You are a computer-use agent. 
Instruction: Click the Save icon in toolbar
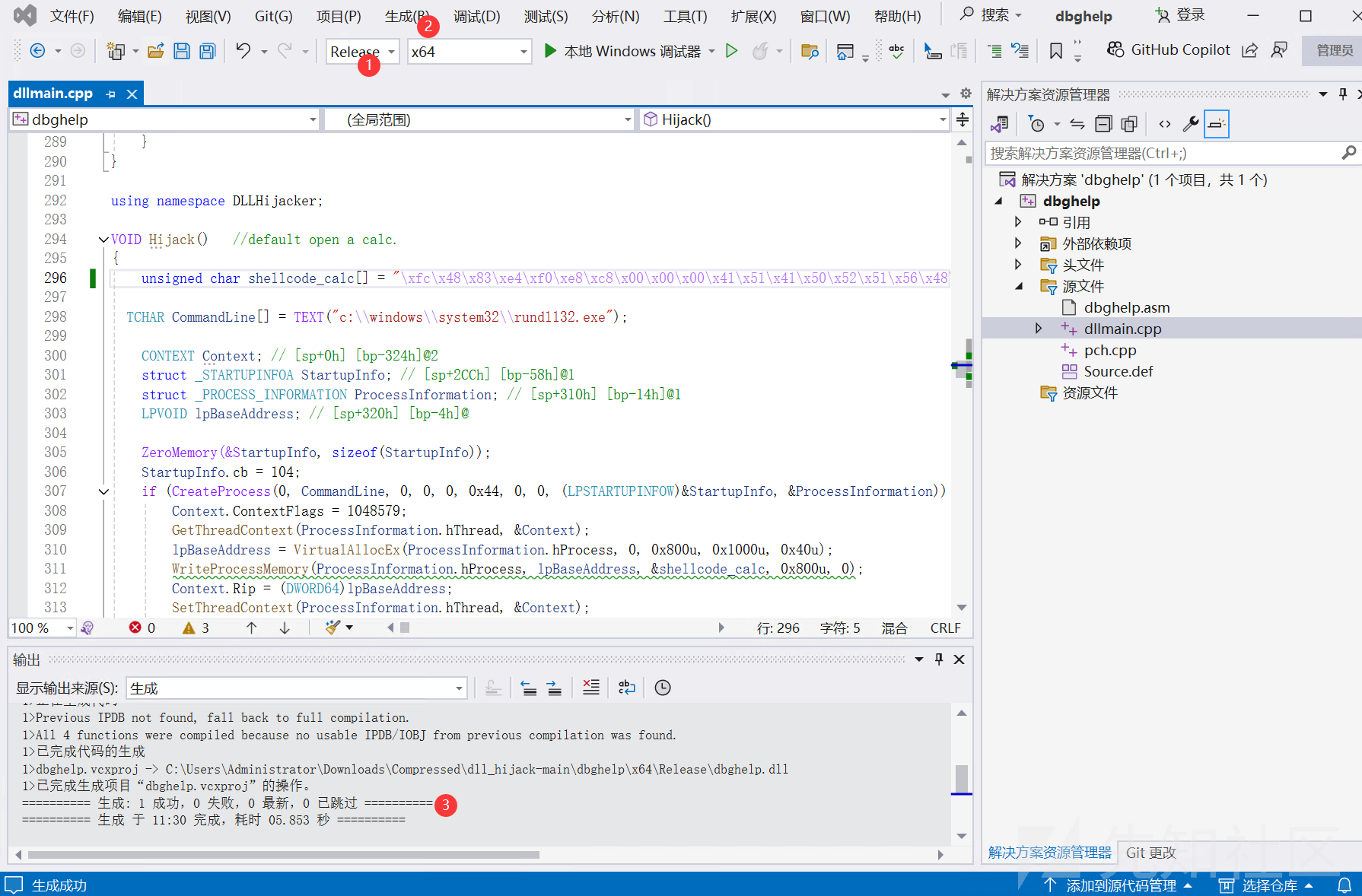pyautogui.click(x=181, y=51)
